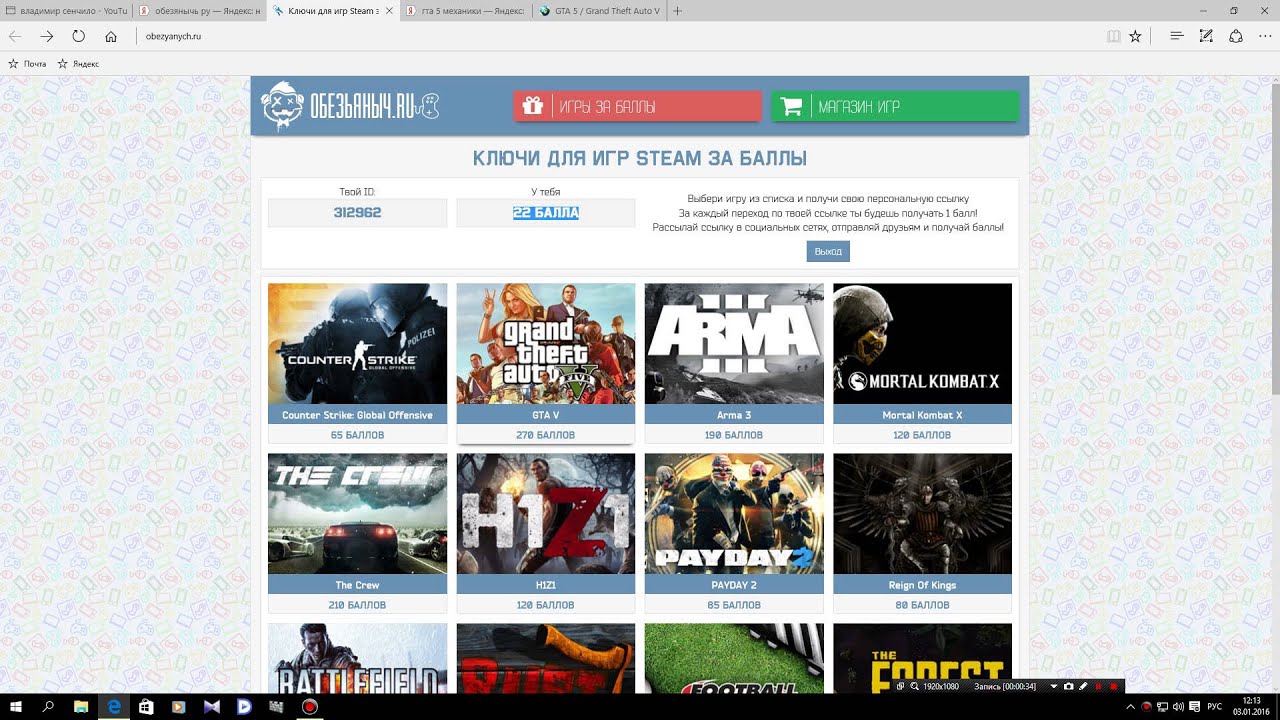Screen dimensions: 1280x720
Task: Click the 85 баллов price
Action: point(734,605)
